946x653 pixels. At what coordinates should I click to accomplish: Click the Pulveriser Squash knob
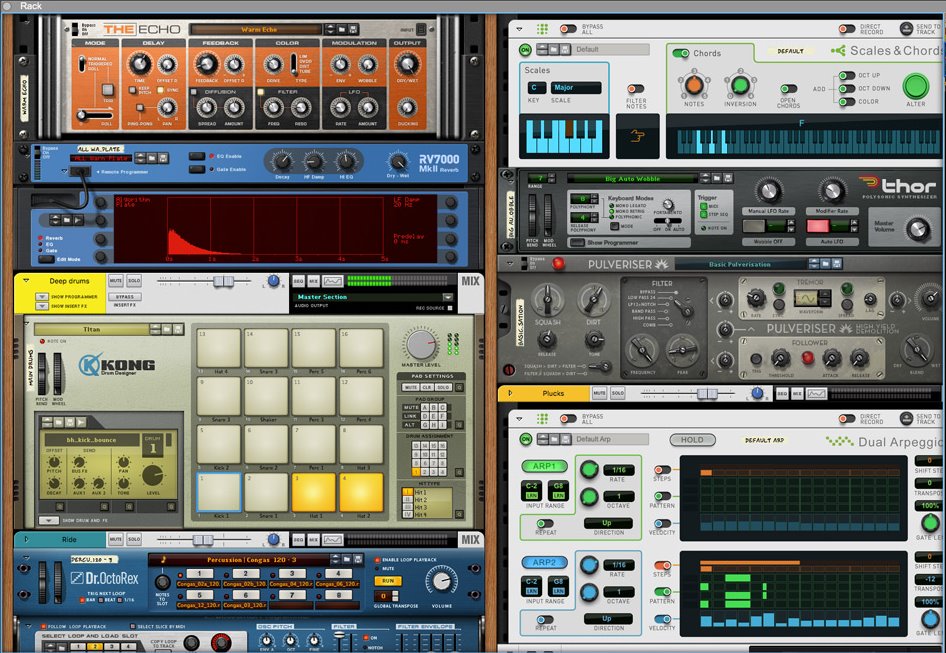pos(545,300)
